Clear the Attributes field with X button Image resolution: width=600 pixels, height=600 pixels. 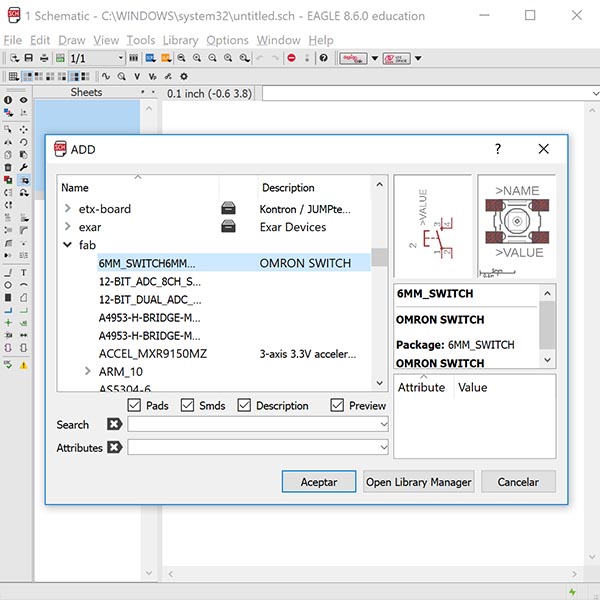pyautogui.click(x=114, y=447)
